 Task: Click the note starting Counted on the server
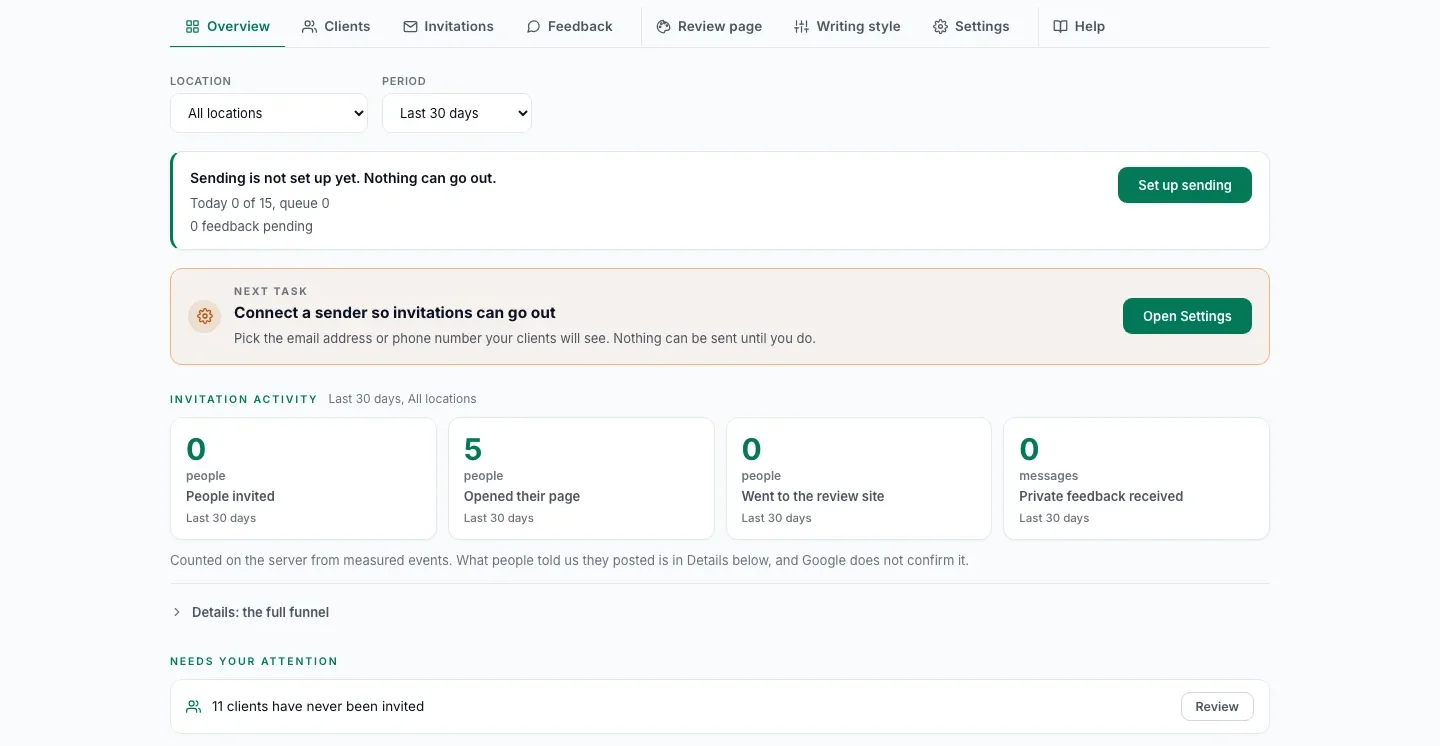click(569, 560)
